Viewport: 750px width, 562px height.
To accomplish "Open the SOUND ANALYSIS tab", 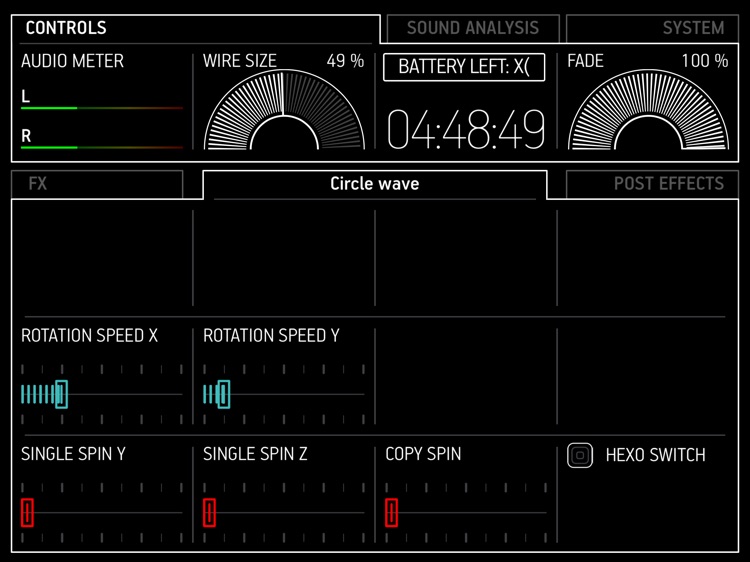I will click(x=472, y=28).
